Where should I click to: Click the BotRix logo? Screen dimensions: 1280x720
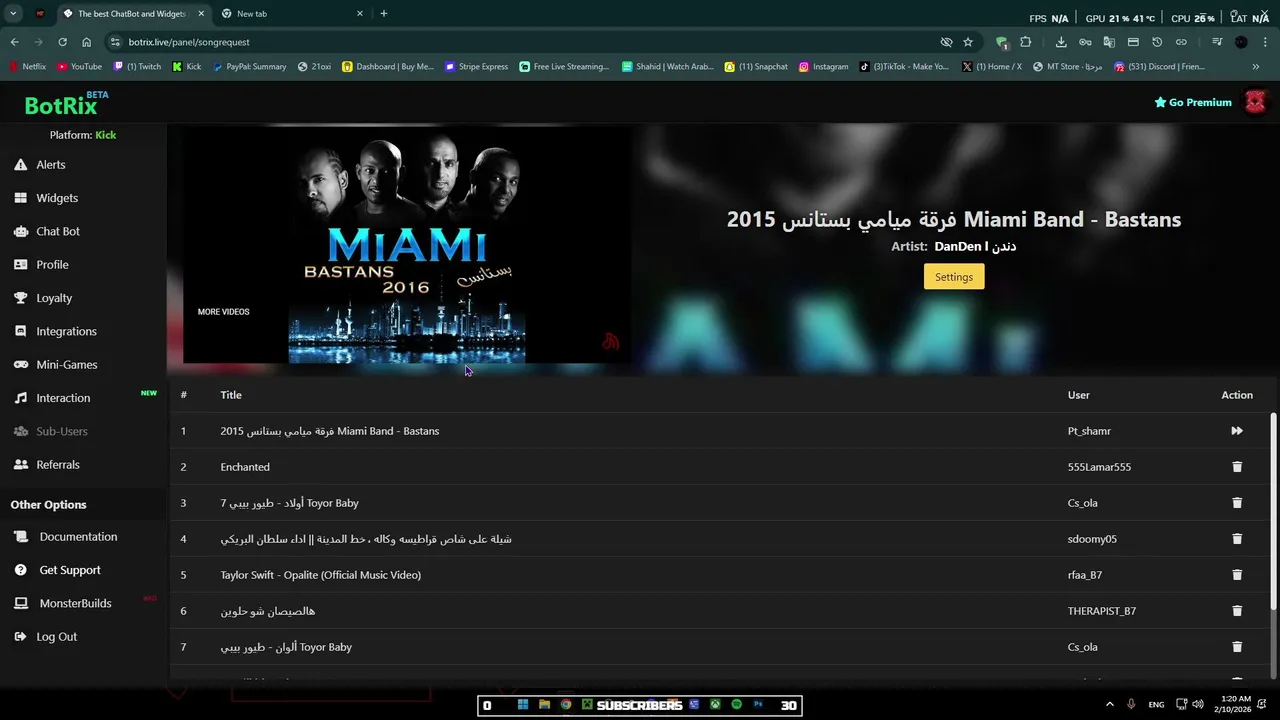pyautogui.click(x=60, y=105)
